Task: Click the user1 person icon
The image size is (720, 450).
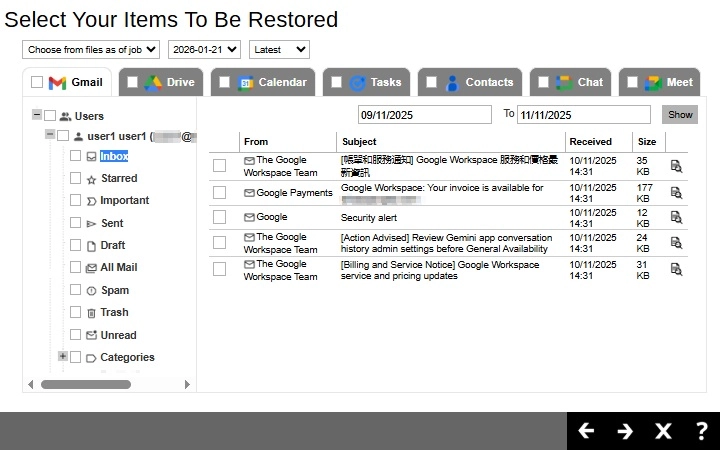Action: point(79,137)
